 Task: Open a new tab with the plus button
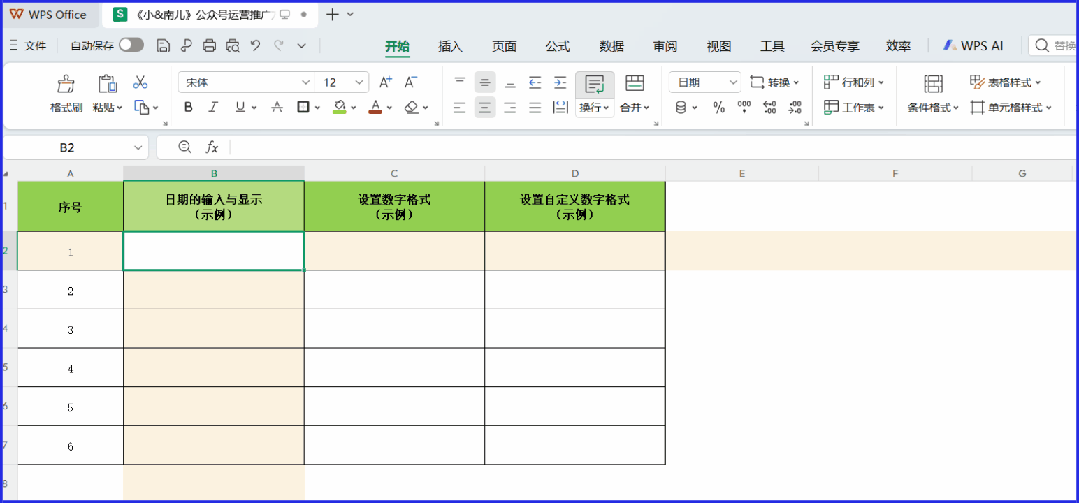click(x=333, y=14)
